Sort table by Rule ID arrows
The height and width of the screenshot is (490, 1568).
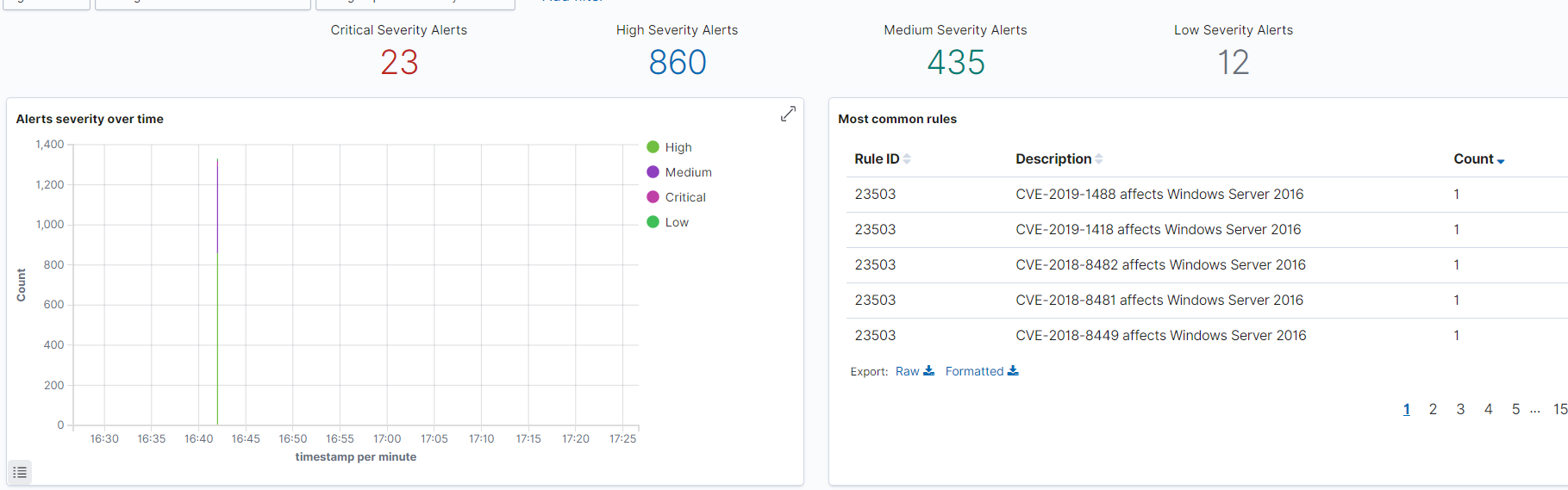pyautogui.click(x=907, y=159)
